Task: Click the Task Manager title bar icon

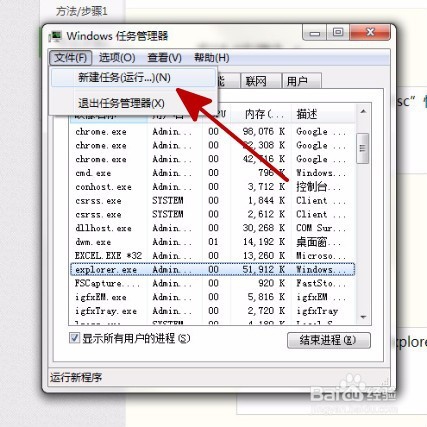Action: [x=55, y=36]
